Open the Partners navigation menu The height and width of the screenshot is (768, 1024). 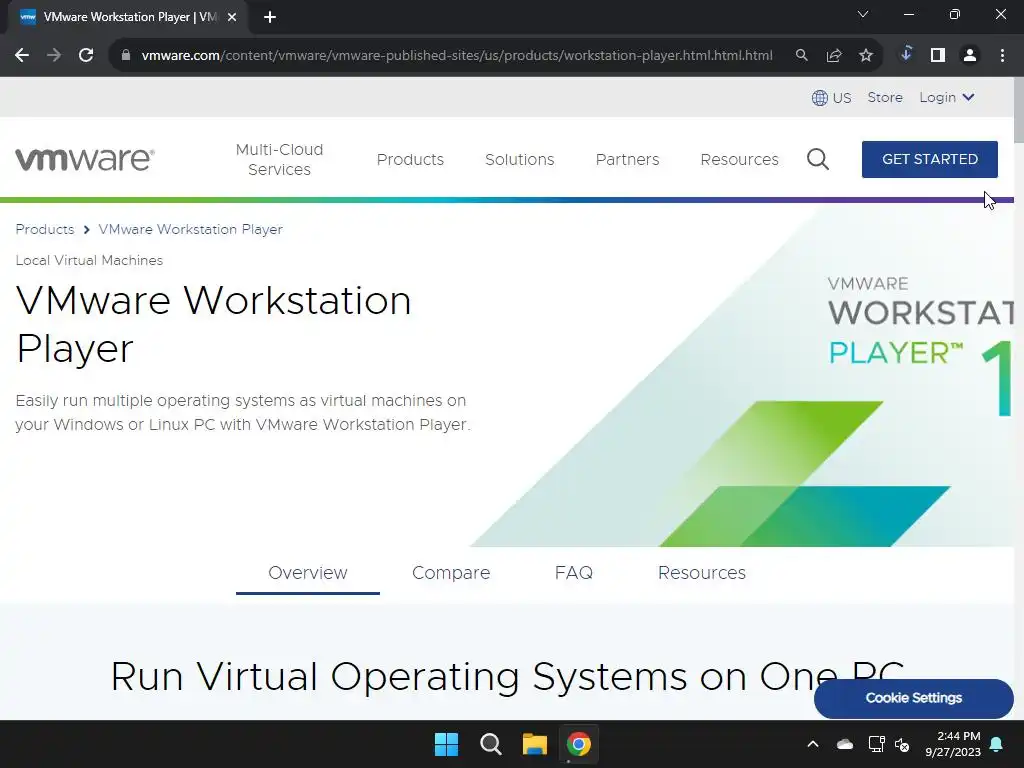click(x=628, y=159)
